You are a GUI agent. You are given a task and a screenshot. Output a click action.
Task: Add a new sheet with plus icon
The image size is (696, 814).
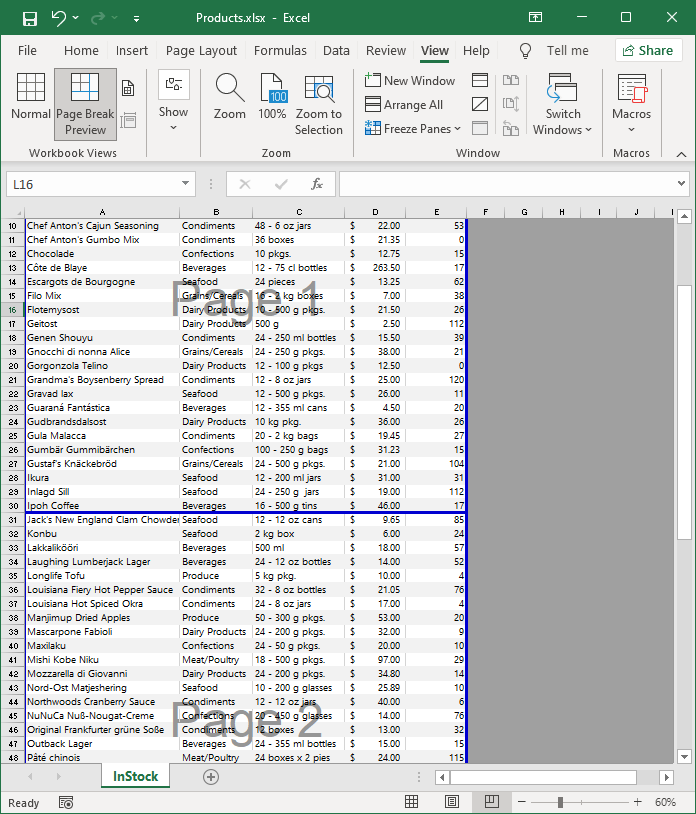(211, 777)
